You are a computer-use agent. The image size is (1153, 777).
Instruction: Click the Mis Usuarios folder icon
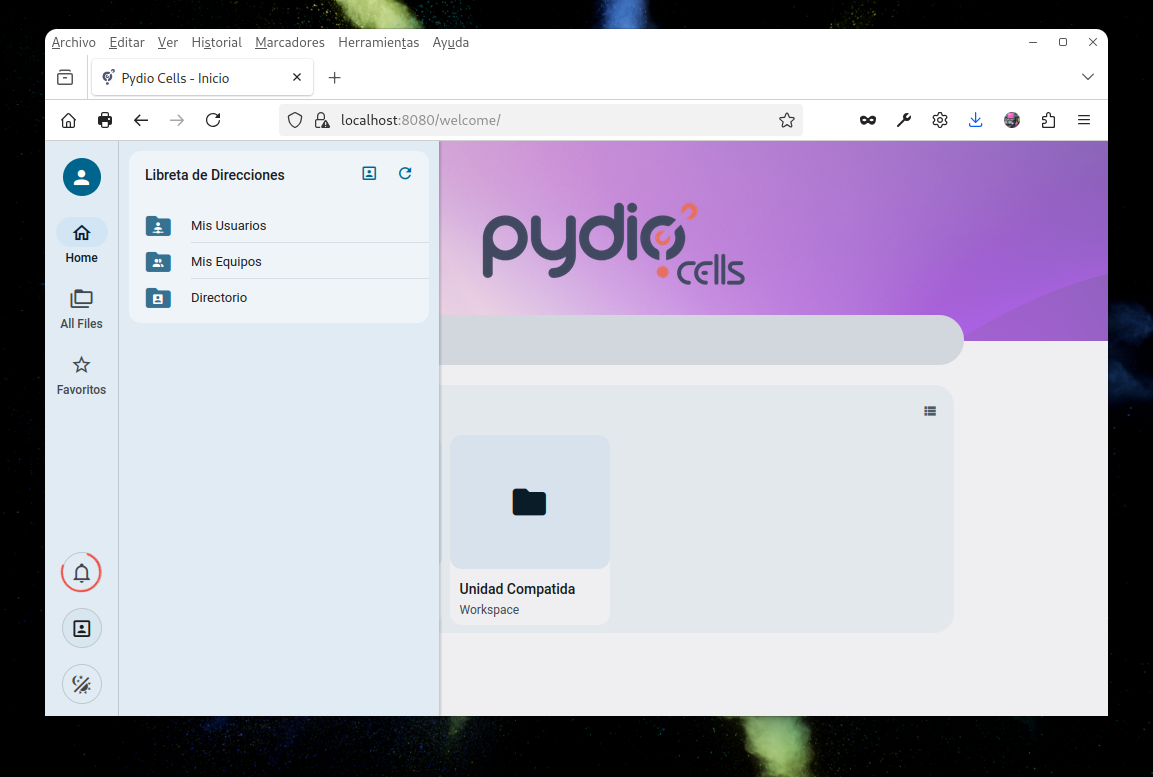coord(158,226)
